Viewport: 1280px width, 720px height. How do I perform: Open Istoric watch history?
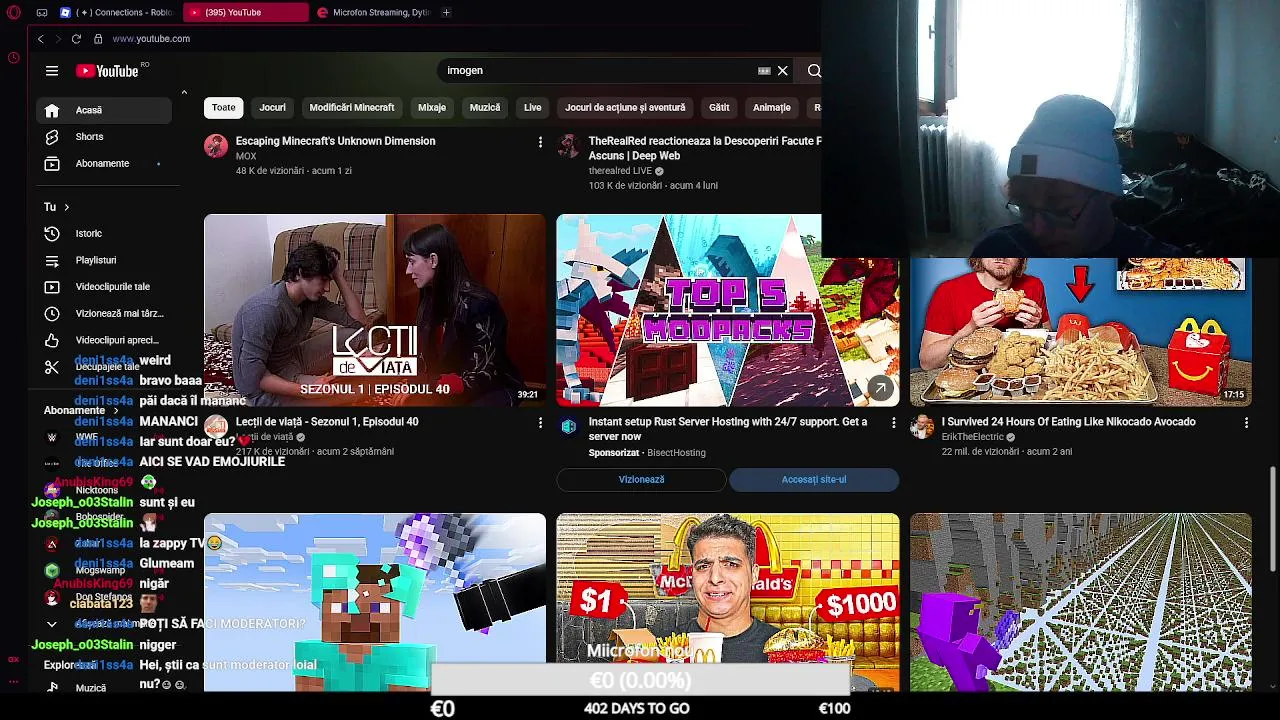click(103, 233)
